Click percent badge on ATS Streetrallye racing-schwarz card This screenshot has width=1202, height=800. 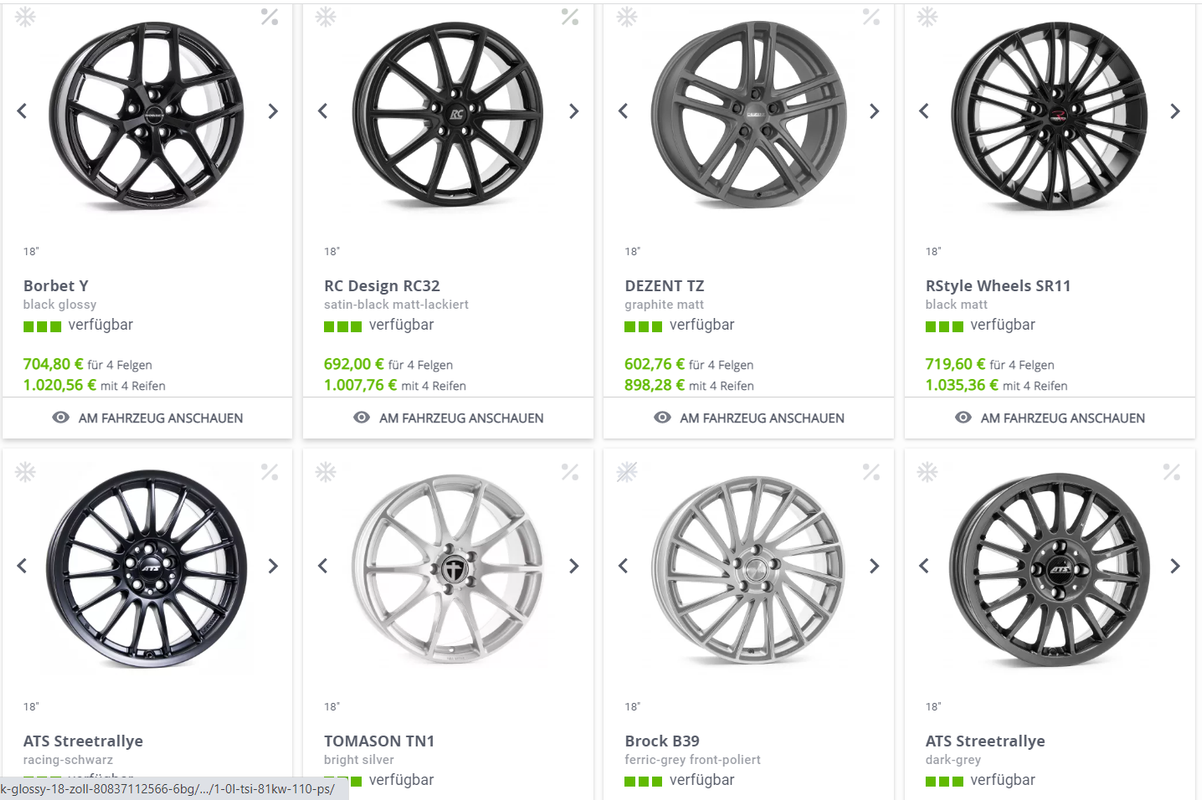click(269, 471)
